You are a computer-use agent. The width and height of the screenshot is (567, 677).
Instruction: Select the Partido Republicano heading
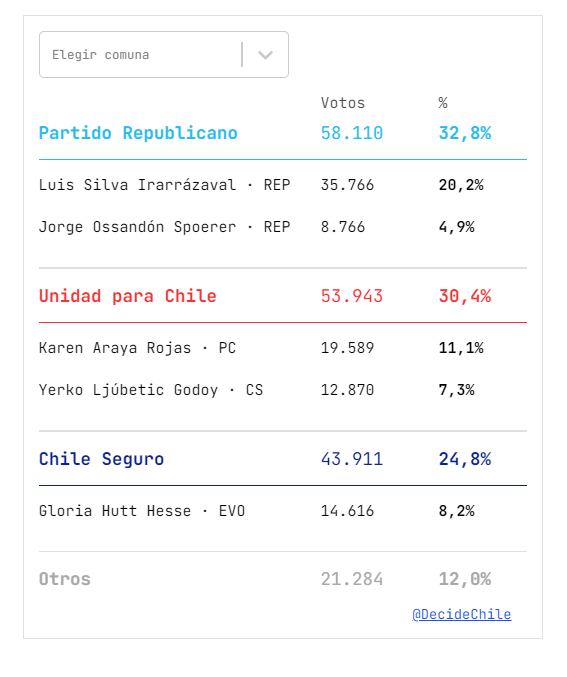pos(138,133)
